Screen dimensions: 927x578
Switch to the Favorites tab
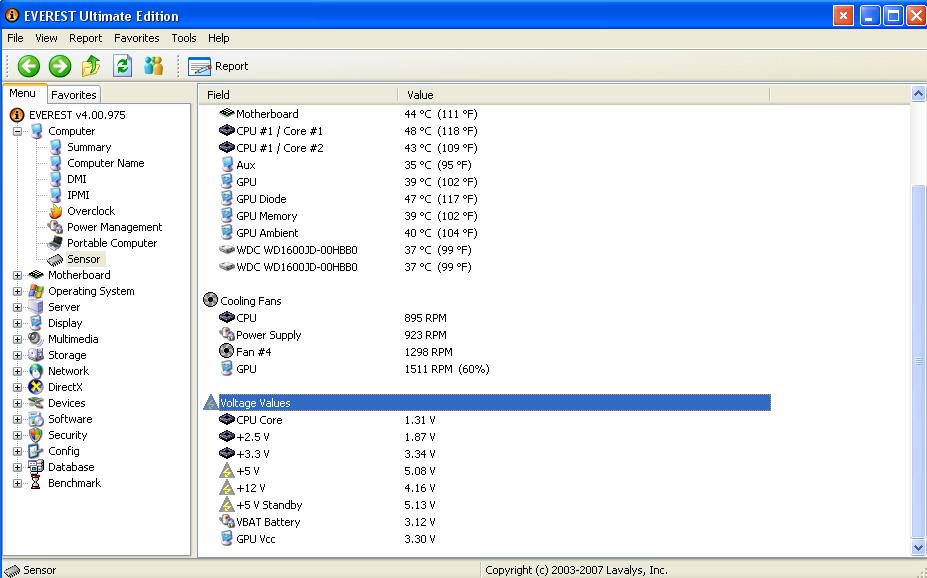tap(73, 95)
